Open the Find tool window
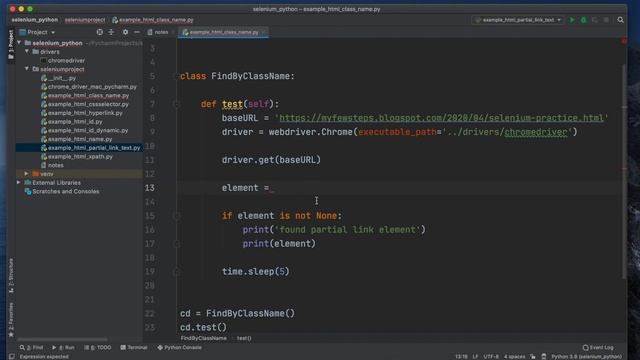 click(x=31, y=347)
